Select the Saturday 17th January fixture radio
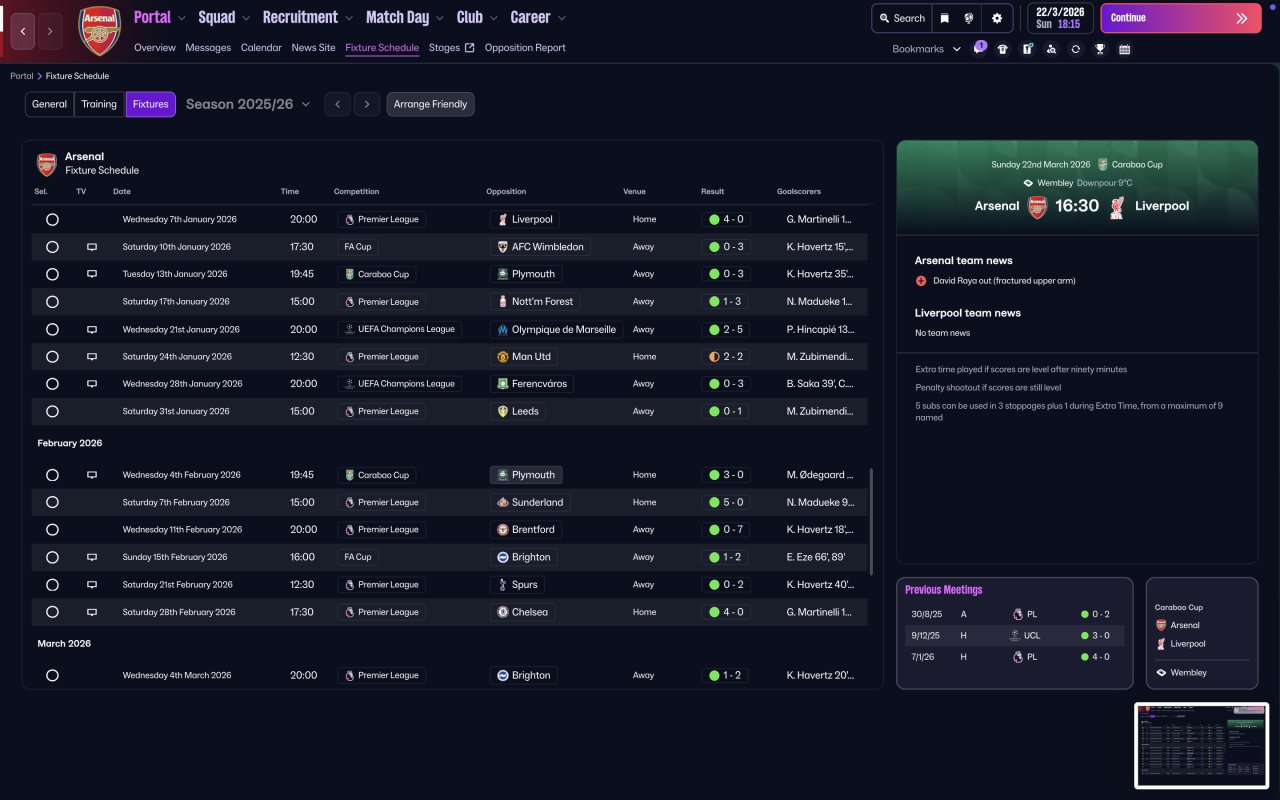Viewport: 1280px width, 800px height. tap(52, 301)
